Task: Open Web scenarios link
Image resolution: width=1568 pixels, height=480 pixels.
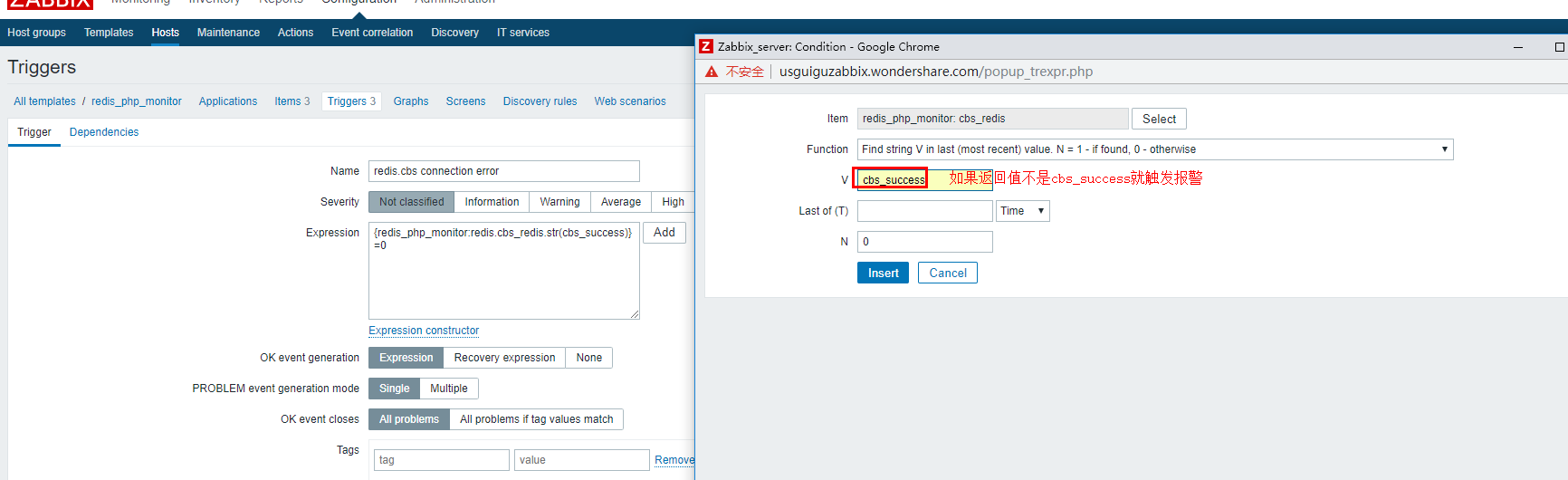Action: coord(630,101)
